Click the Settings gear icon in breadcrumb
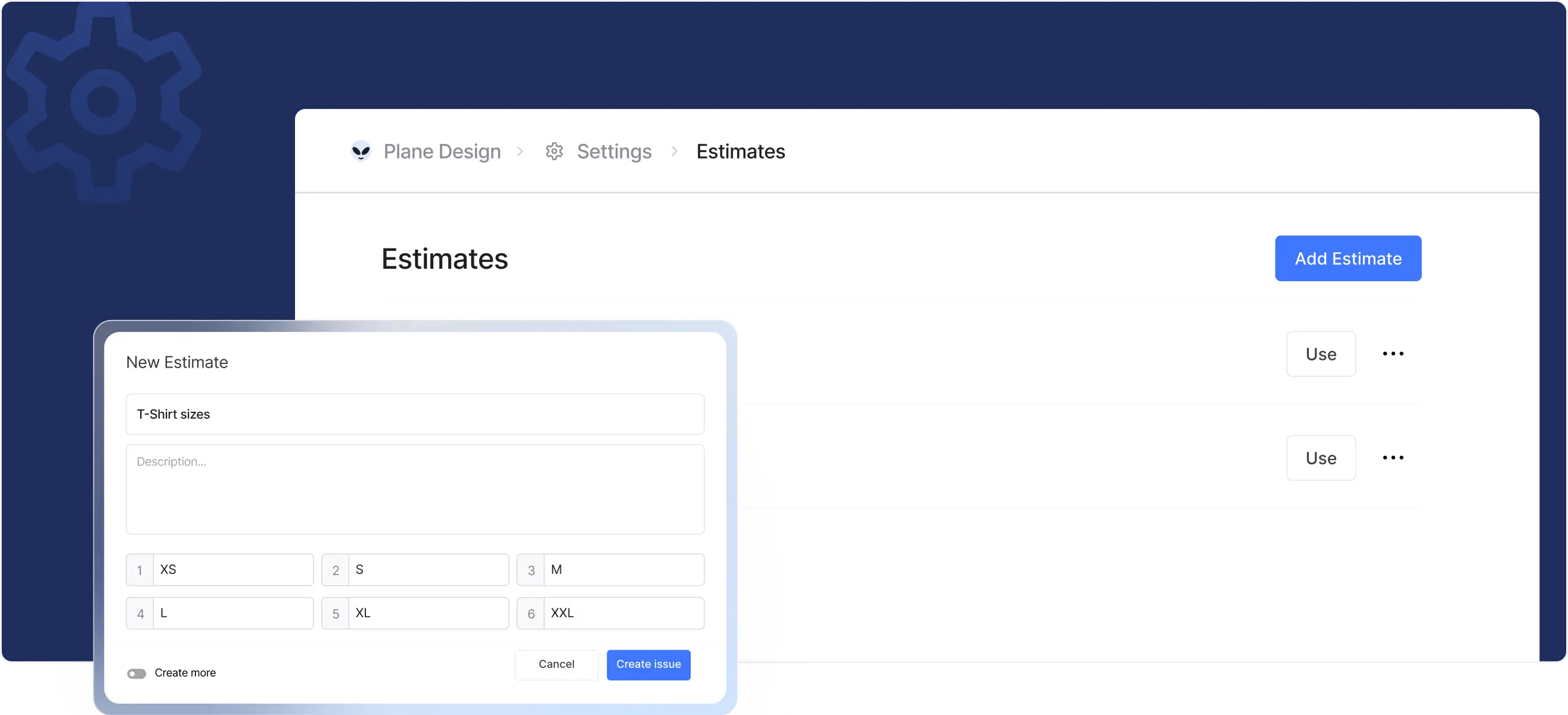Screen dimensions: 1568x715 pos(554,151)
